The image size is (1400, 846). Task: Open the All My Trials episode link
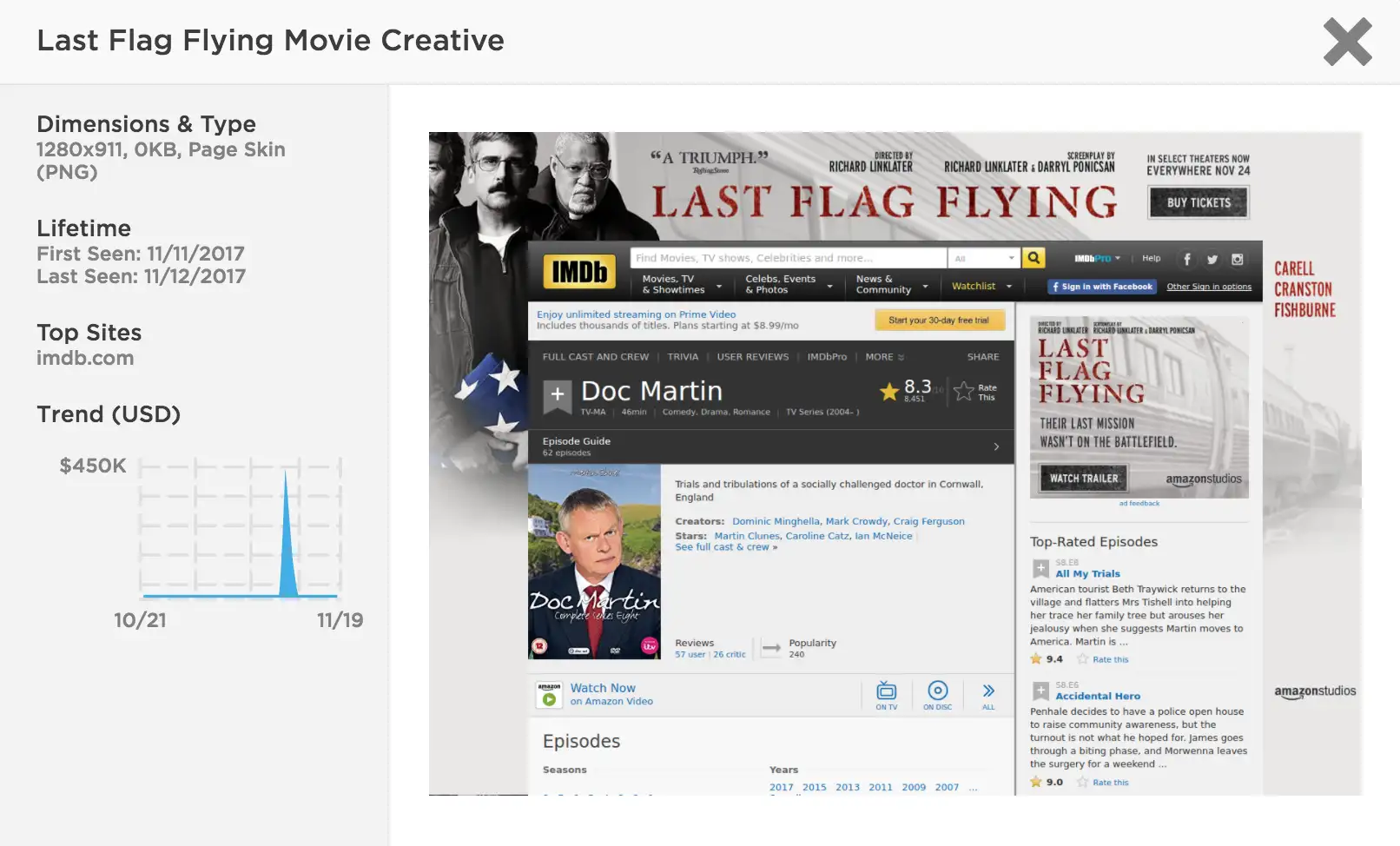1087,573
